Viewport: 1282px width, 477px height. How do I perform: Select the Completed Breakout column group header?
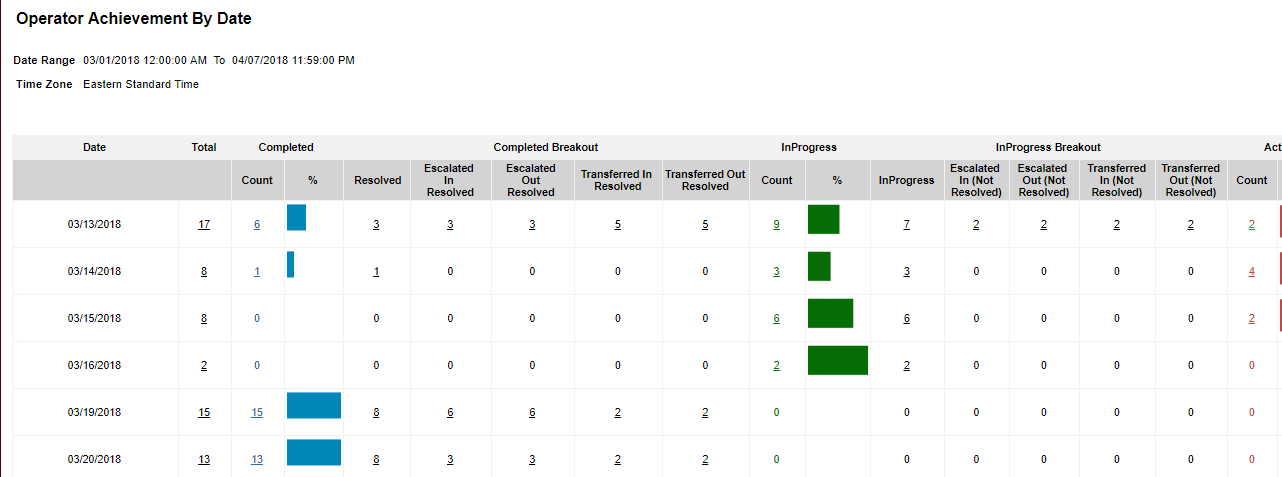(x=546, y=147)
